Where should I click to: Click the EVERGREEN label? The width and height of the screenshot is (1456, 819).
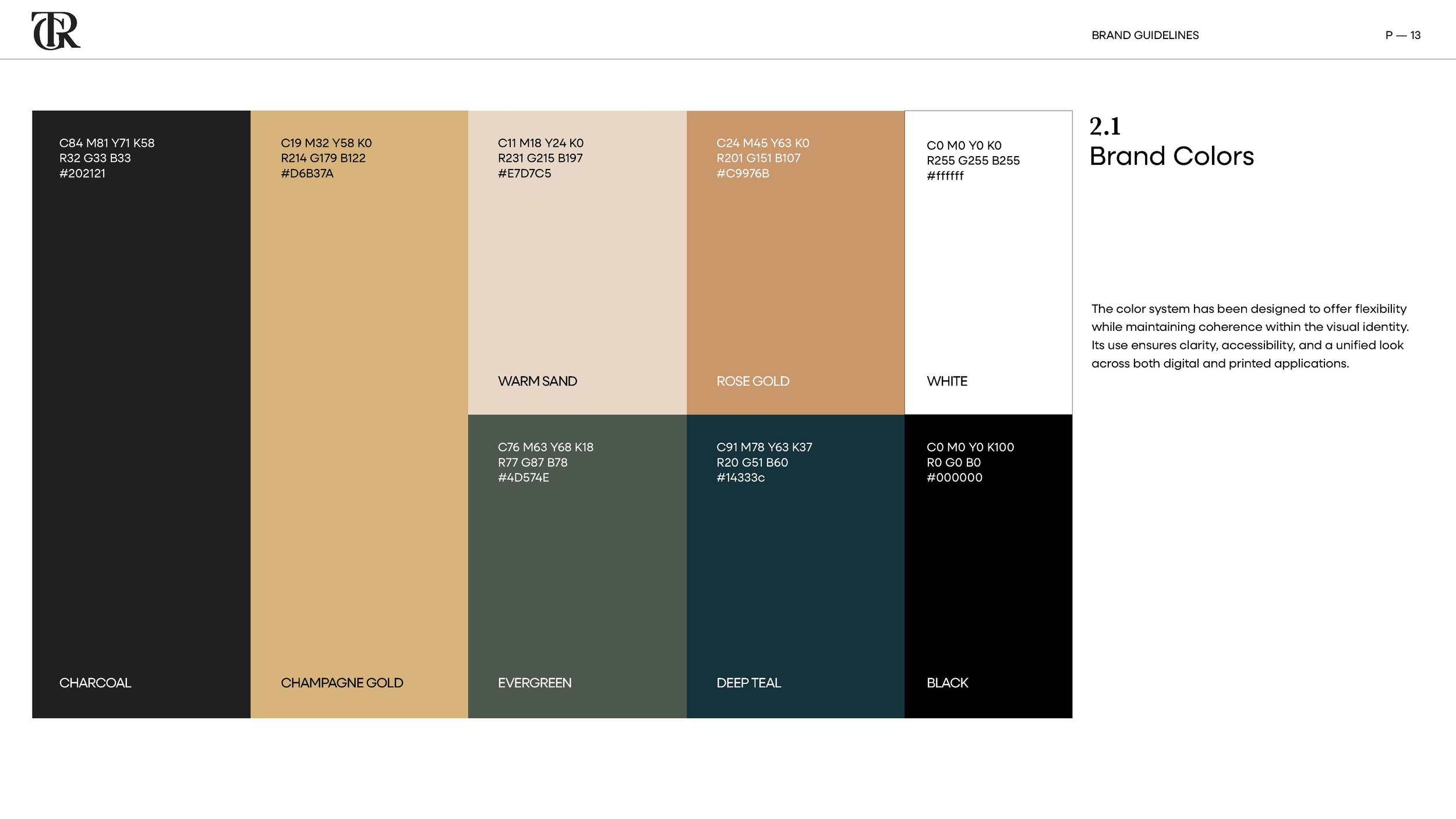click(535, 683)
